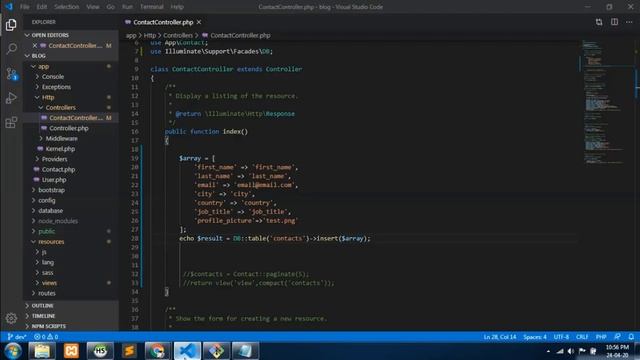This screenshot has height=360, width=640.
Task: Open errors and warnings count in status bar
Action: tap(46, 337)
